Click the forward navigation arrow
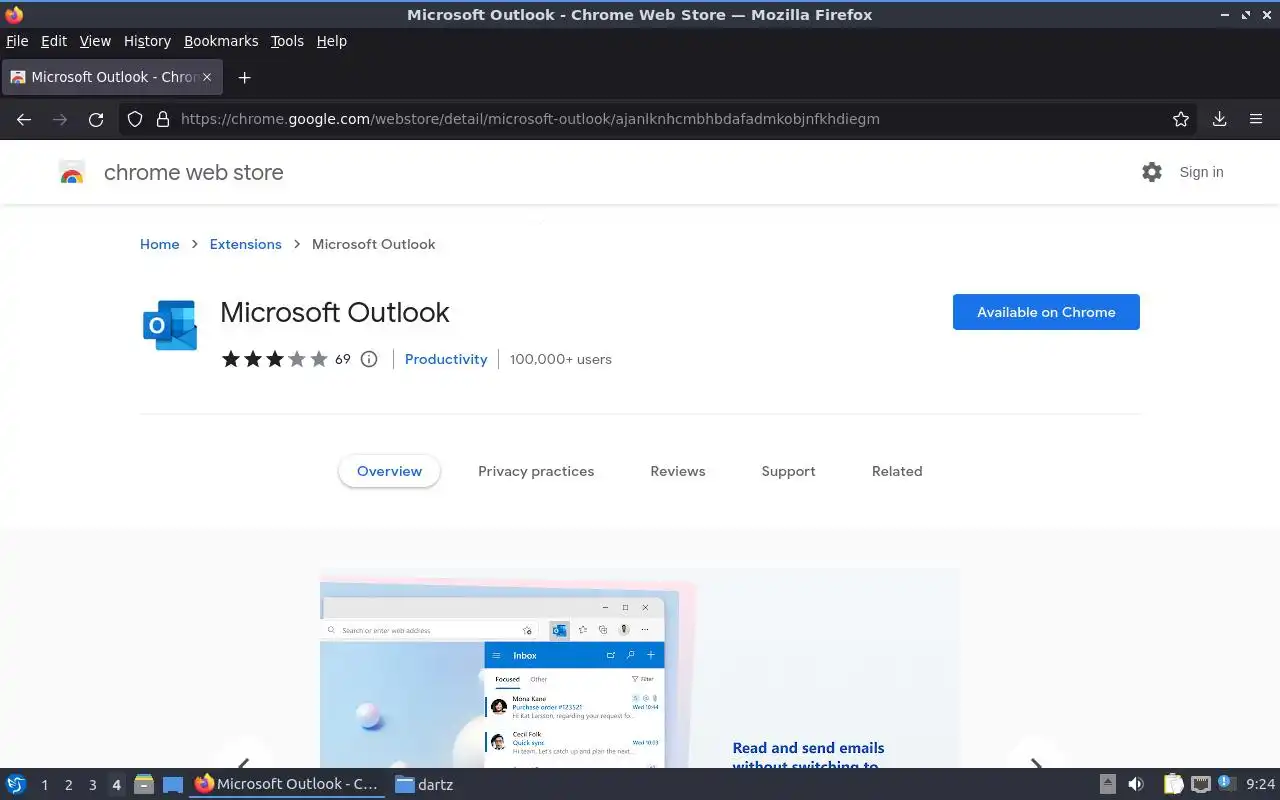The image size is (1280, 800). (60, 119)
